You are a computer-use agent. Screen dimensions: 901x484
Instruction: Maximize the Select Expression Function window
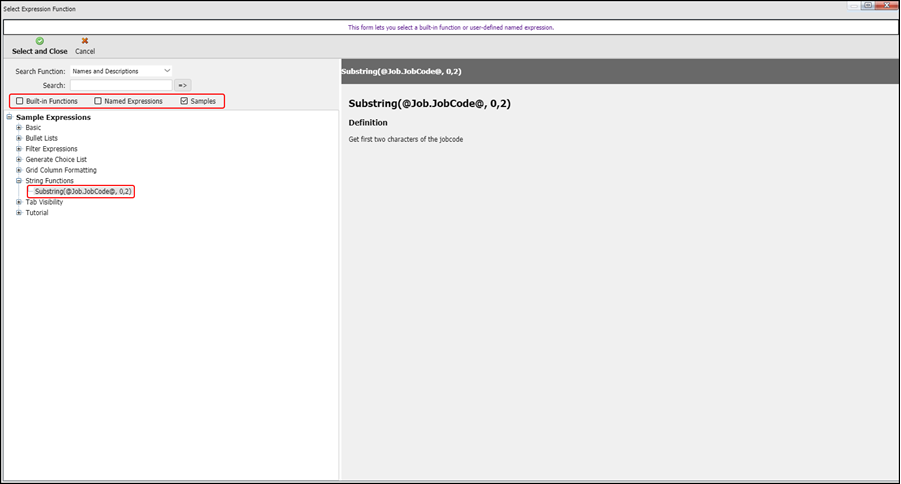867,6
